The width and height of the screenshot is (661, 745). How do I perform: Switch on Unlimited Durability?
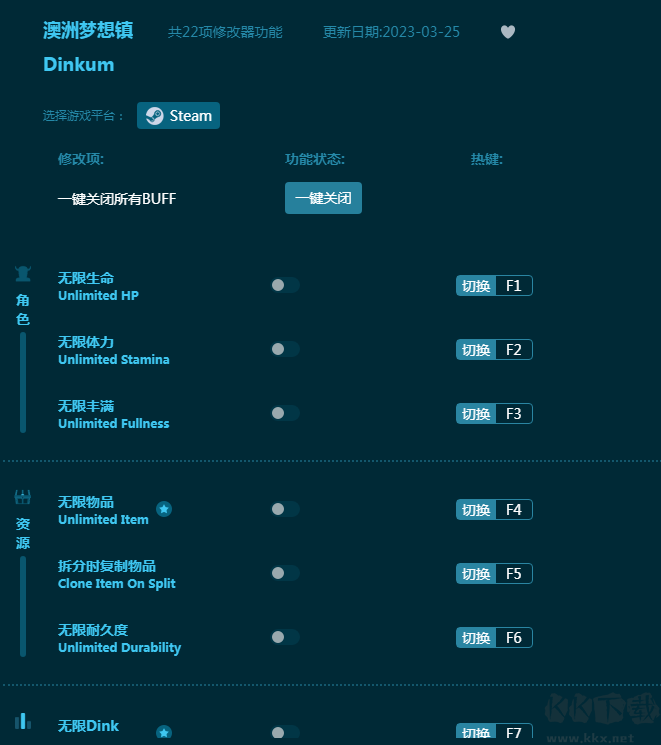pyautogui.click(x=285, y=637)
